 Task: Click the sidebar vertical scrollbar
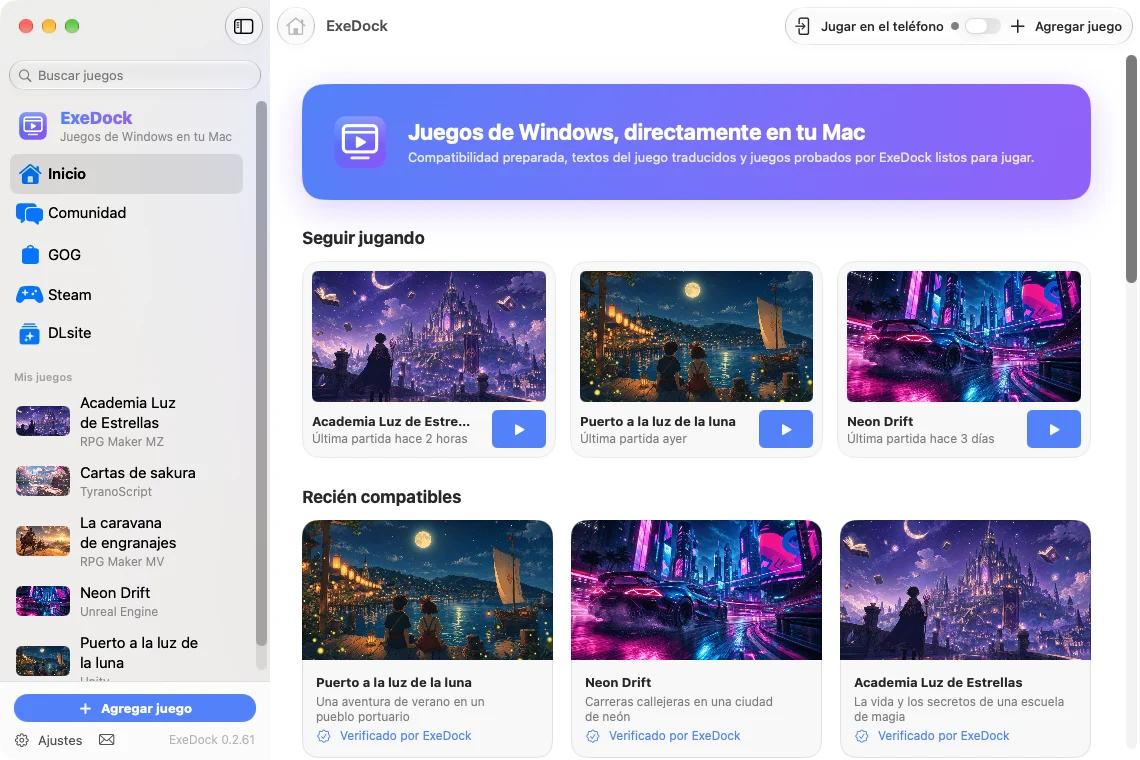pos(261,373)
